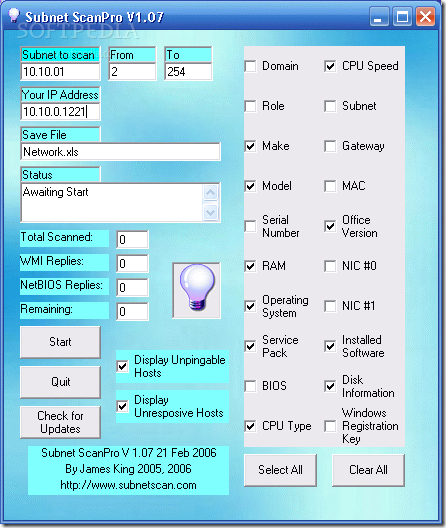Click the http://www.subnetscan.com text

[x=128, y=485]
